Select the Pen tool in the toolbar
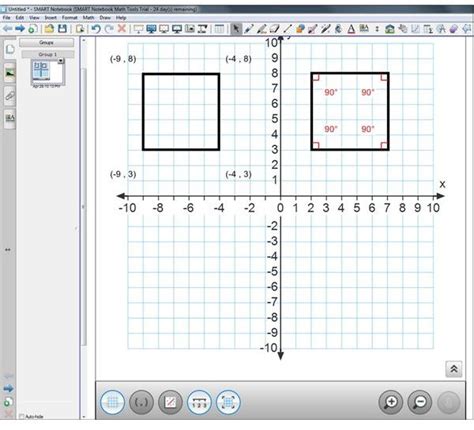474x430 pixels. (249, 29)
